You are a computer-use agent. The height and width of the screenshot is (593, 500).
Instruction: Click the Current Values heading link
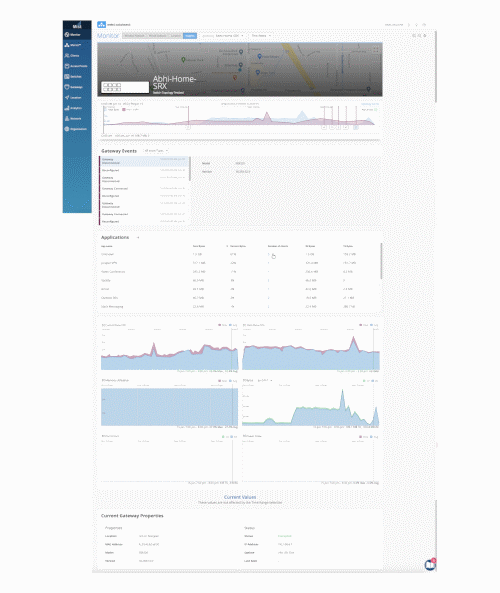pos(240,497)
